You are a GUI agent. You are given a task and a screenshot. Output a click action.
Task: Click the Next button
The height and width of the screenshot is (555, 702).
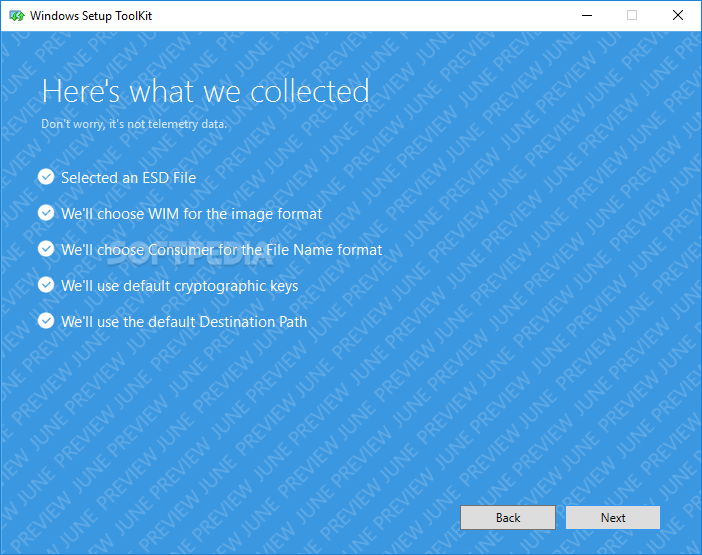612,517
